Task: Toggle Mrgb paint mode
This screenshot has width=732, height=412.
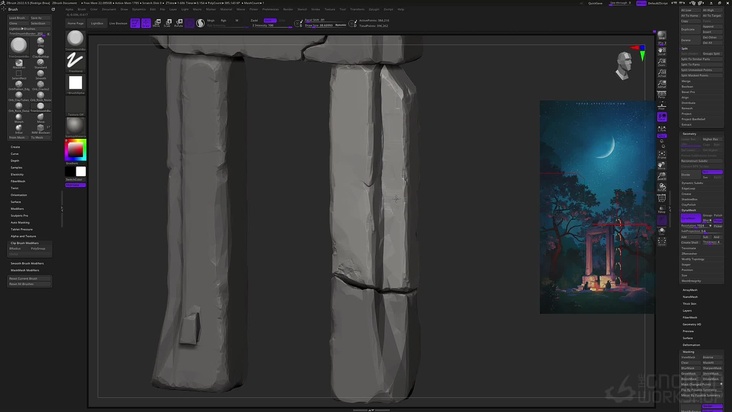Action: pyautogui.click(x=211, y=21)
